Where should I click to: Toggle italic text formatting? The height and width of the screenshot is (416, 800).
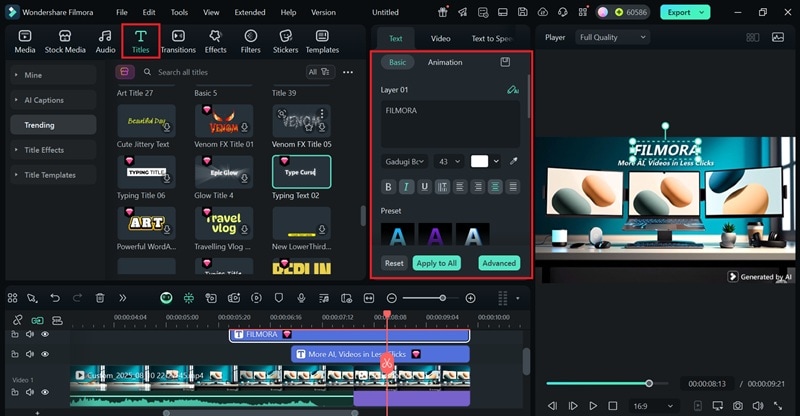pyautogui.click(x=406, y=187)
